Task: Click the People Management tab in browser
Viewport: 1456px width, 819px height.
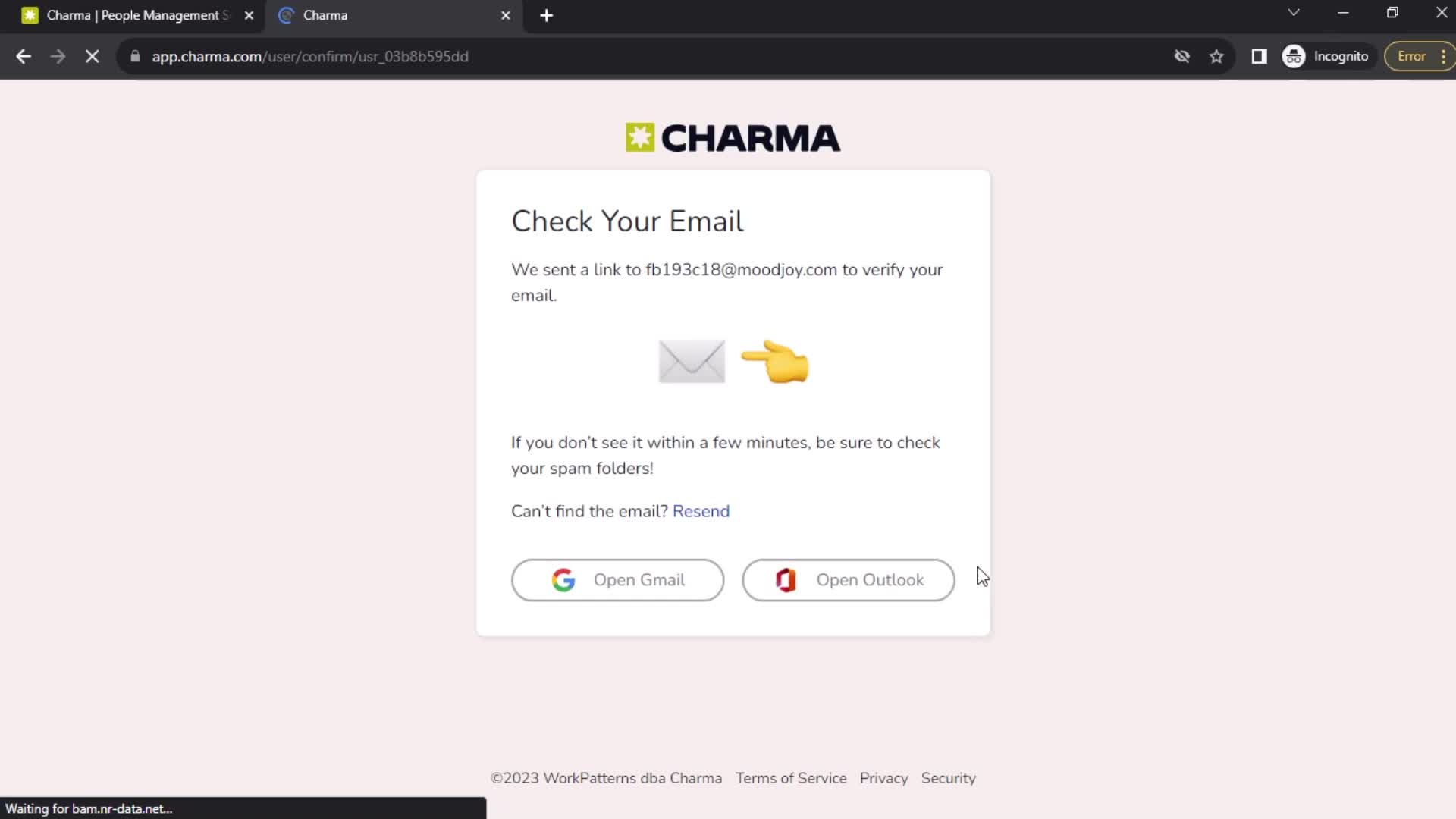Action: tap(135, 15)
